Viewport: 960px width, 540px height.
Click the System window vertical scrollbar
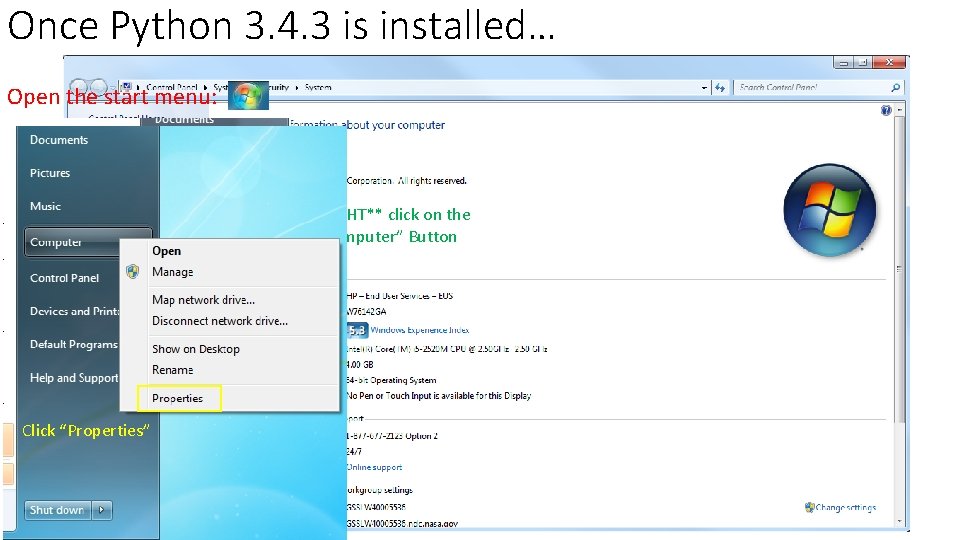coord(899,269)
